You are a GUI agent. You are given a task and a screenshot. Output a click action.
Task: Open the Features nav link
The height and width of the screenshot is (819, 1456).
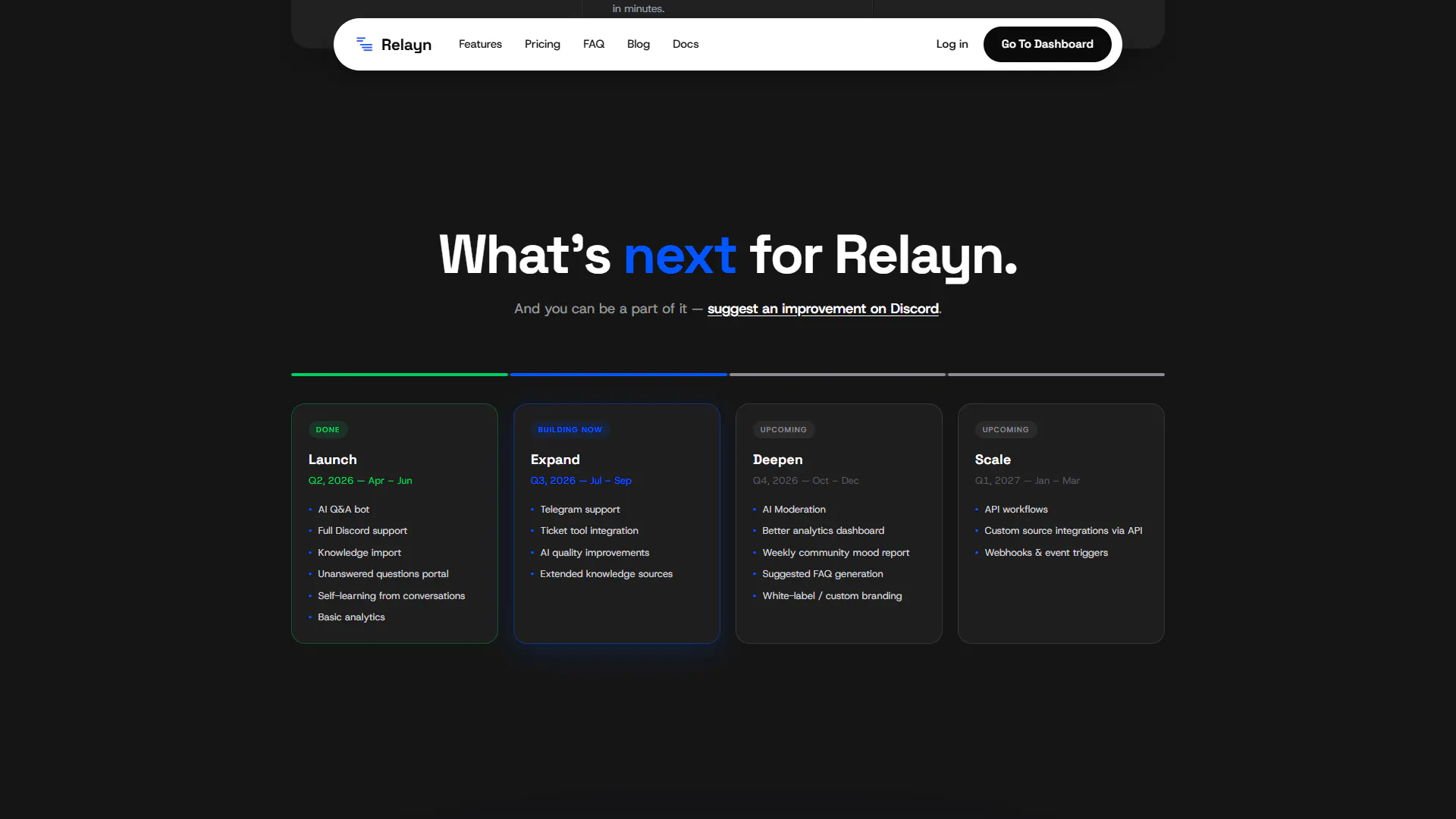480,44
